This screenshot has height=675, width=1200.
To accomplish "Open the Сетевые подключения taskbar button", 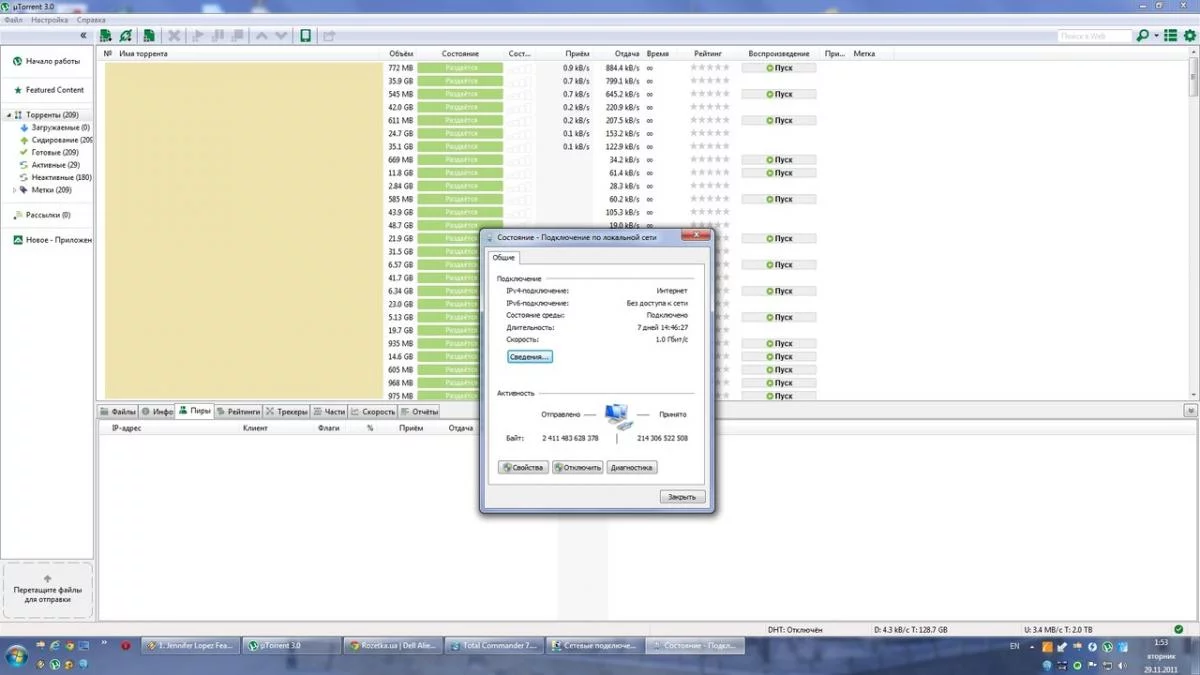I will [x=595, y=646].
